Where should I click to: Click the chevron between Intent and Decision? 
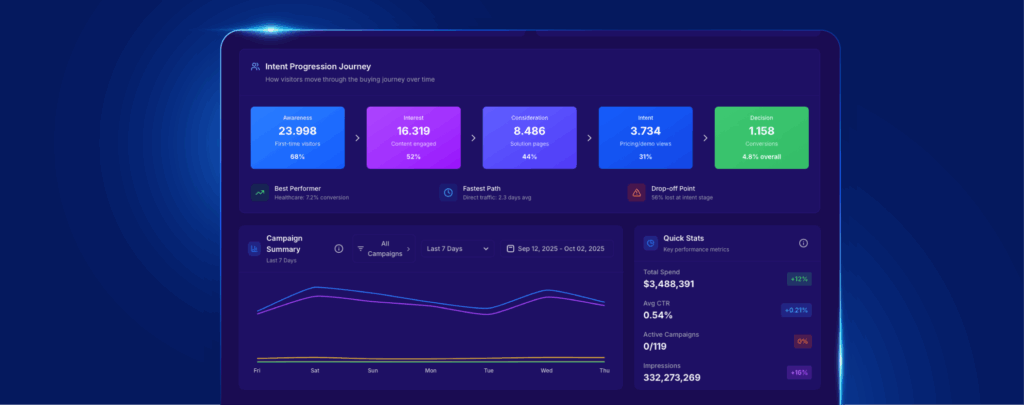pyautogui.click(x=705, y=138)
